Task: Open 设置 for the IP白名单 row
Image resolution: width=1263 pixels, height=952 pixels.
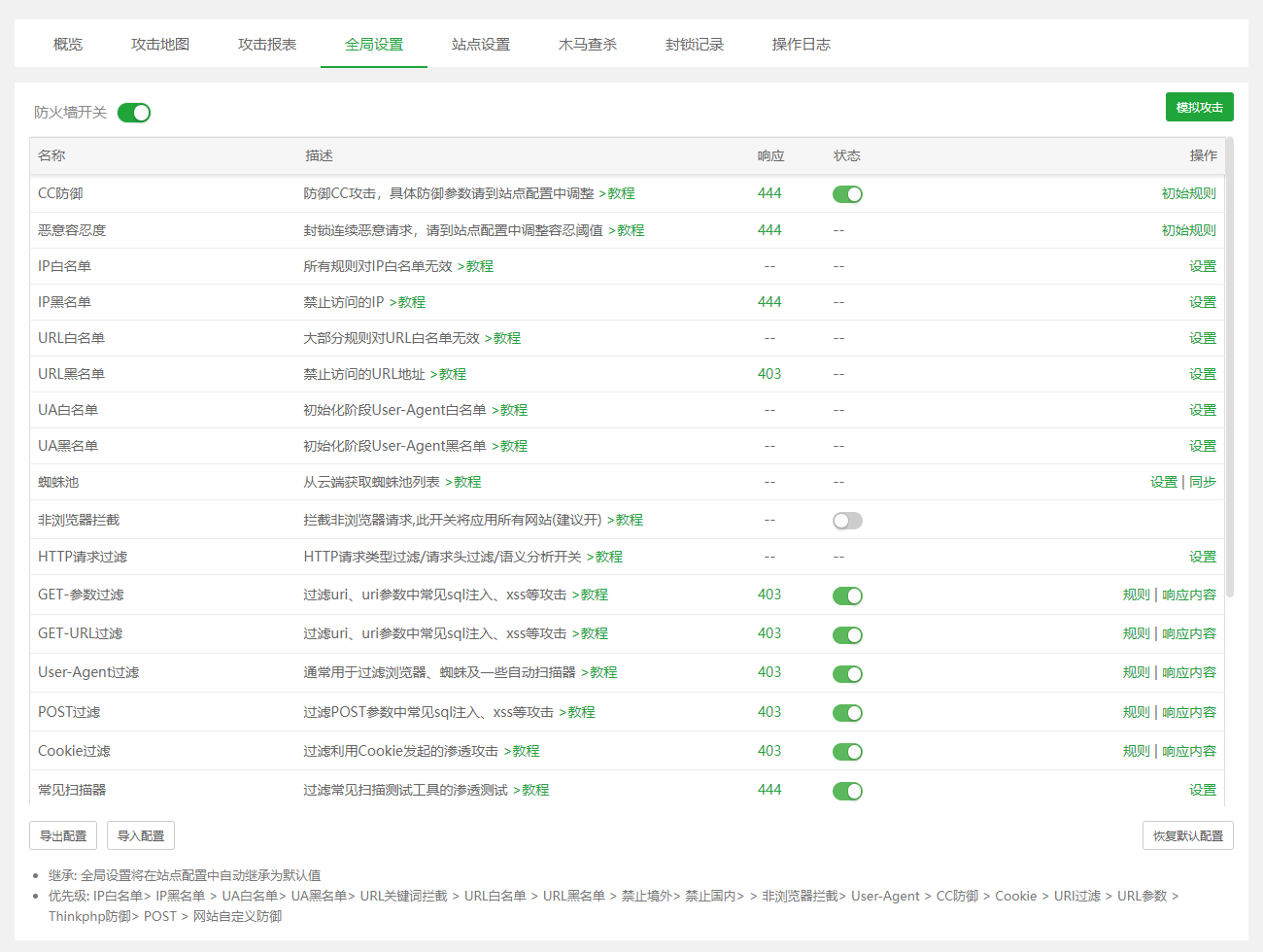Action: 1202,266
